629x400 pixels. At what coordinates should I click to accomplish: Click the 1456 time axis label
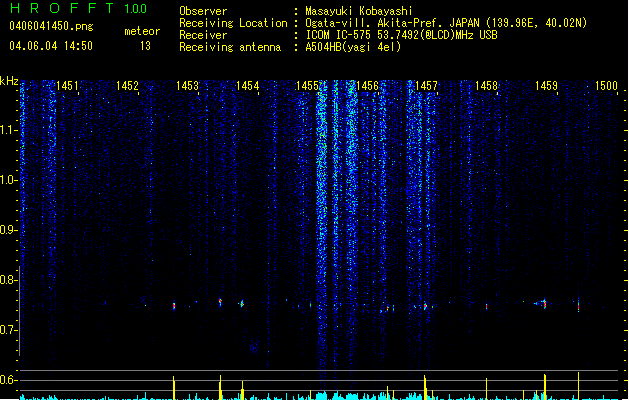tap(367, 85)
